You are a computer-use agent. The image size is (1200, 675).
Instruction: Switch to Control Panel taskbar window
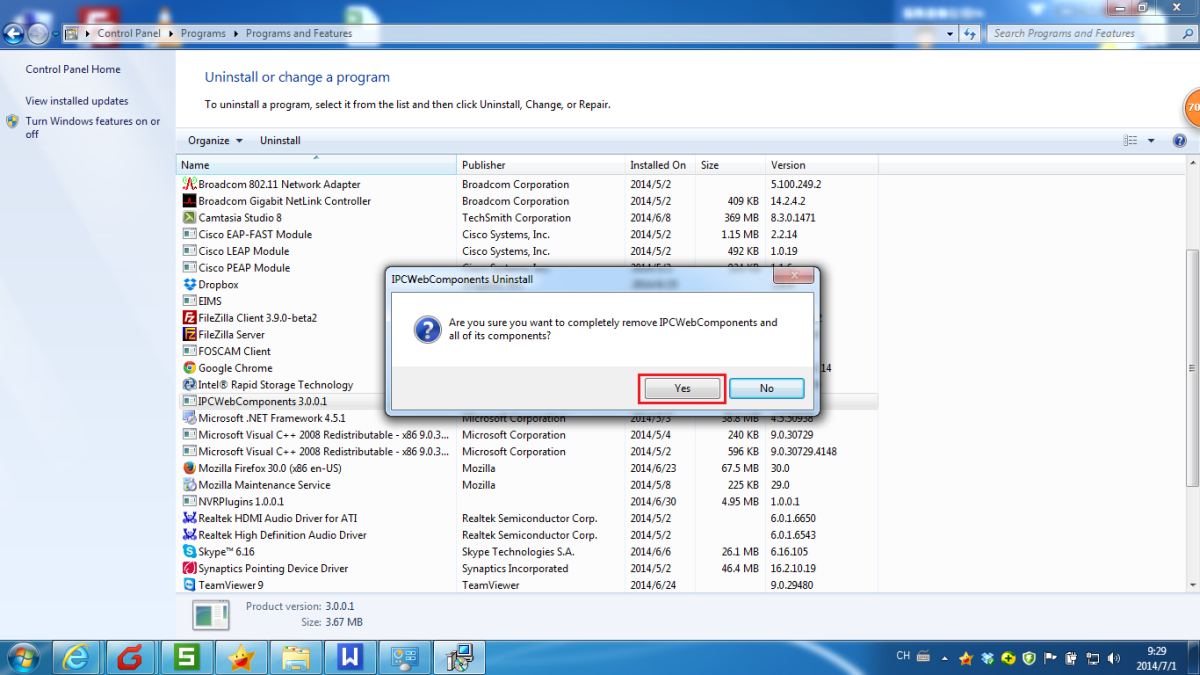click(406, 657)
